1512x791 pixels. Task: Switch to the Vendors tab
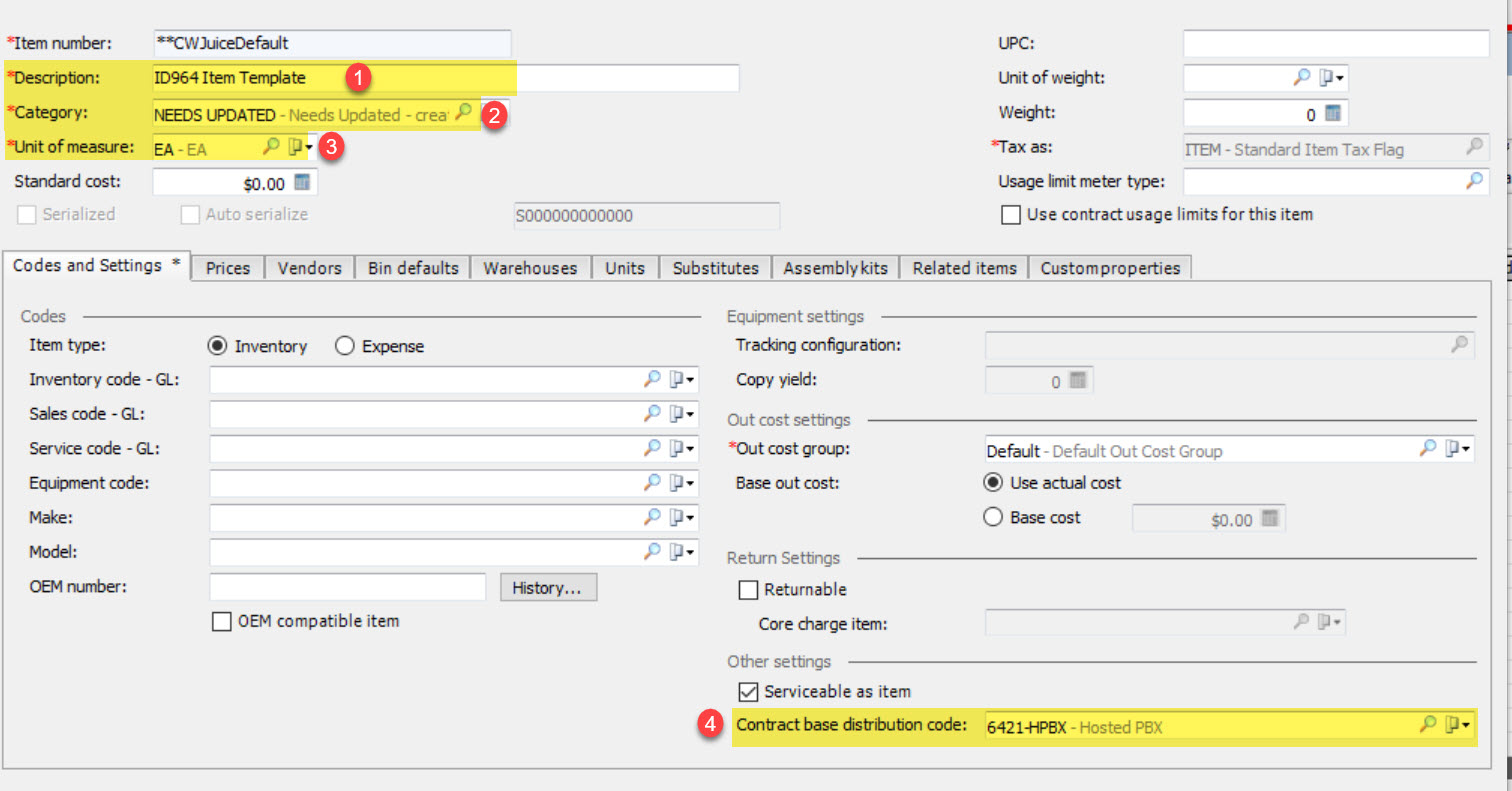pyautogui.click(x=310, y=268)
